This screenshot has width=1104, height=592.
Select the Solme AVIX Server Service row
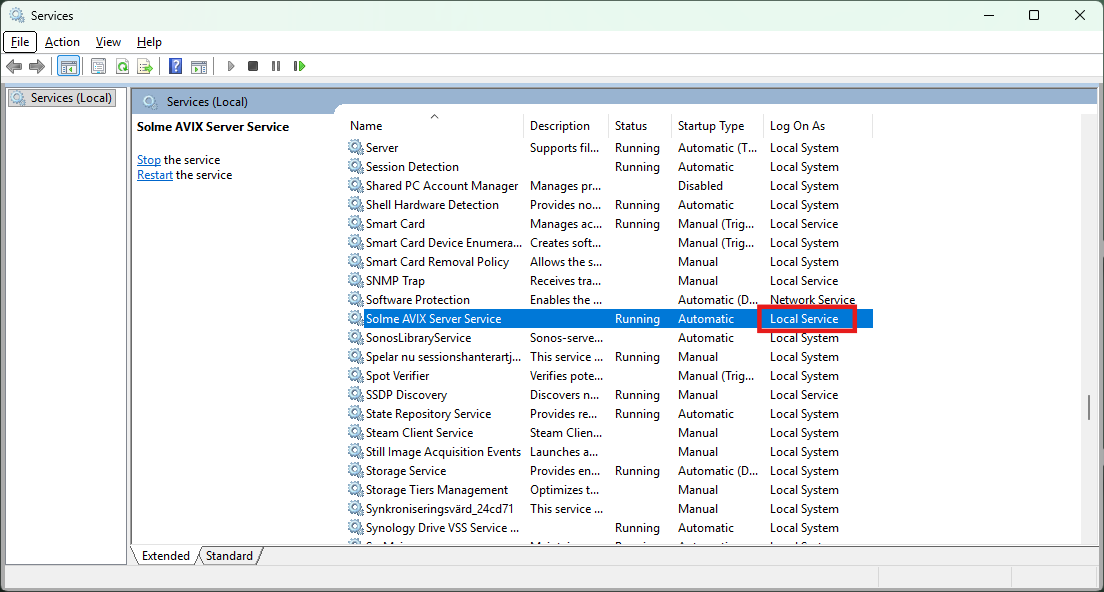[x=610, y=318]
